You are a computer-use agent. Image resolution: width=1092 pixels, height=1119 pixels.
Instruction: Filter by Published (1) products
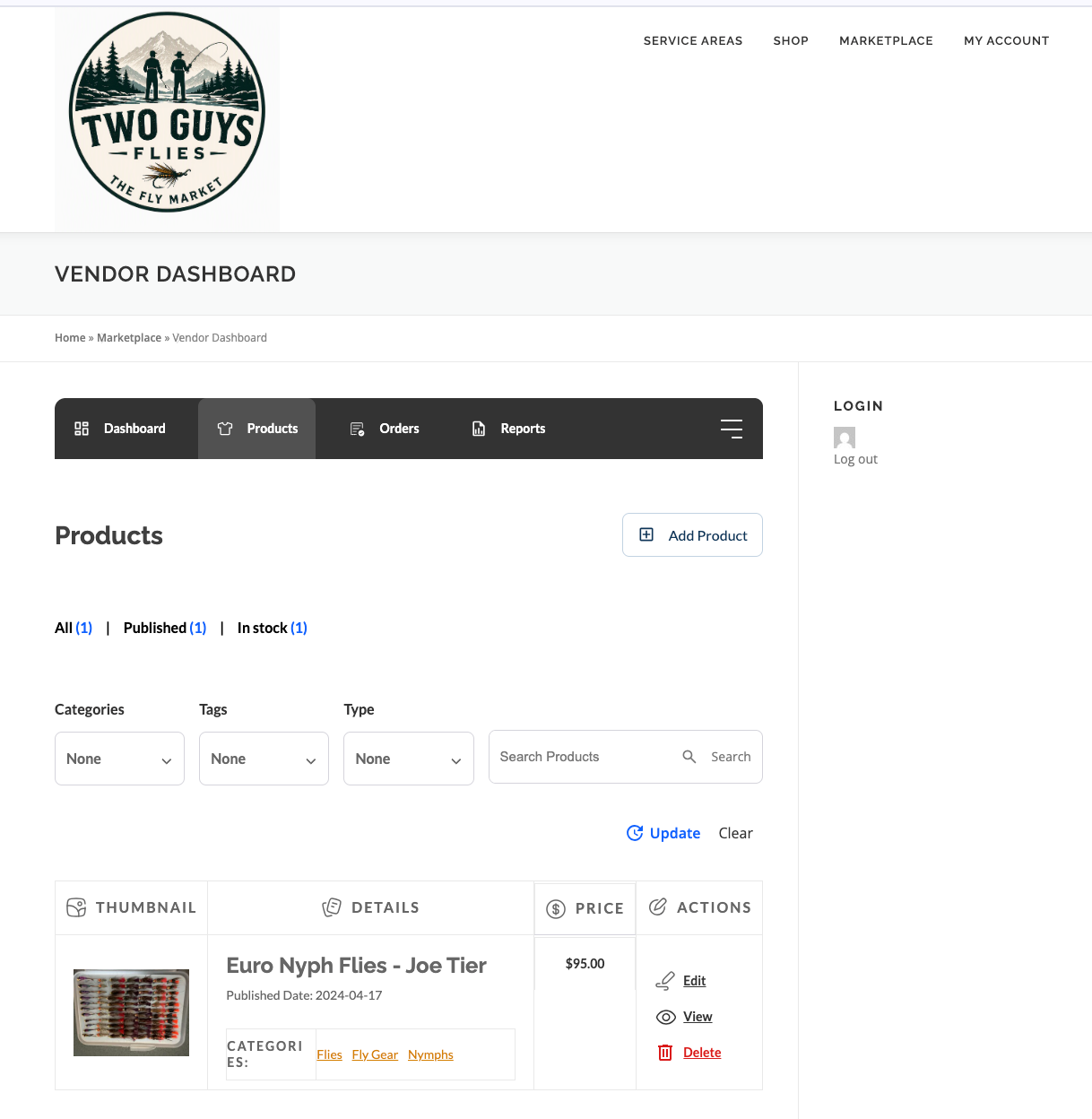point(165,628)
